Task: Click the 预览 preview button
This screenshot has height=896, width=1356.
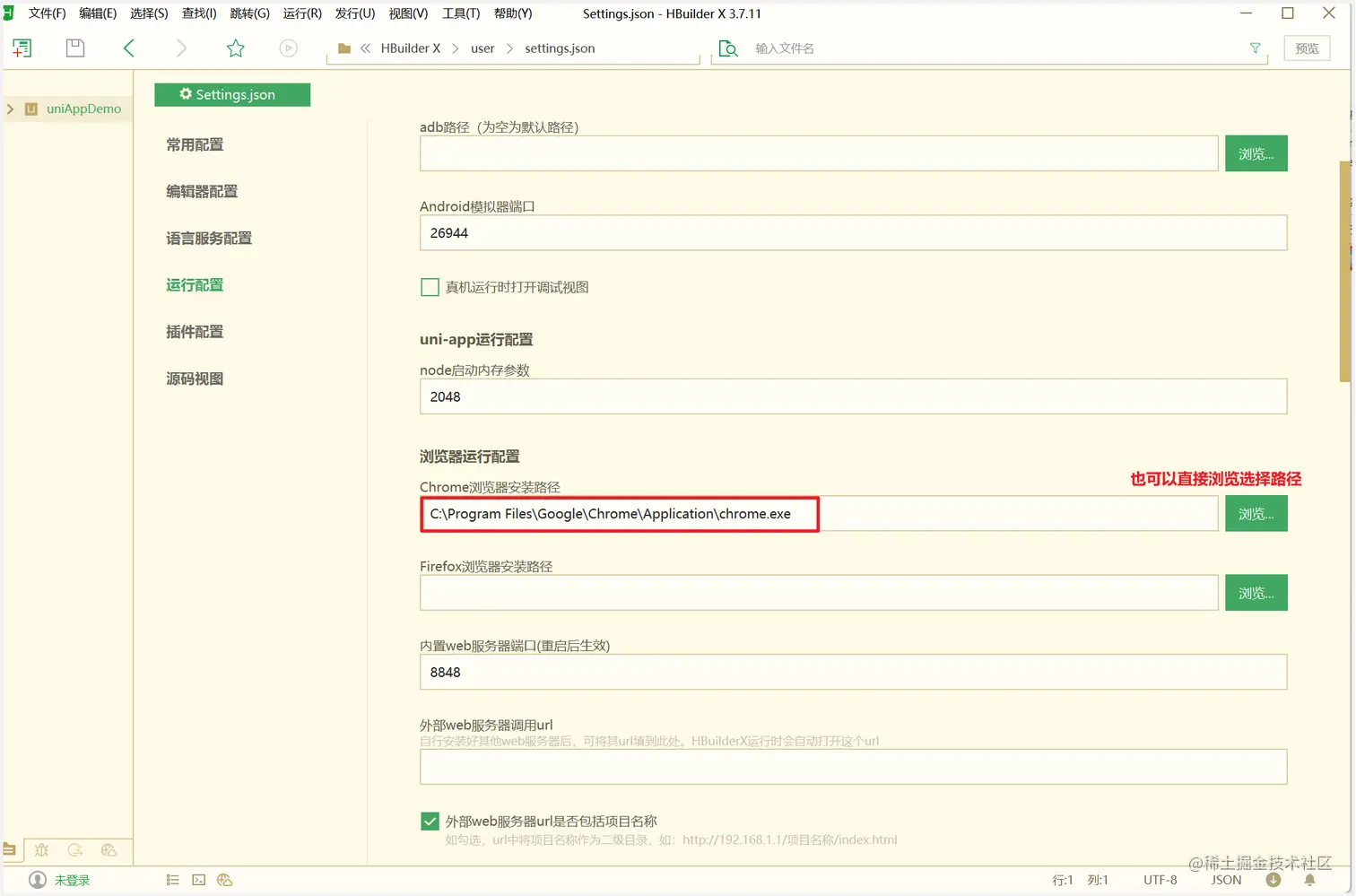Action: (1308, 48)
